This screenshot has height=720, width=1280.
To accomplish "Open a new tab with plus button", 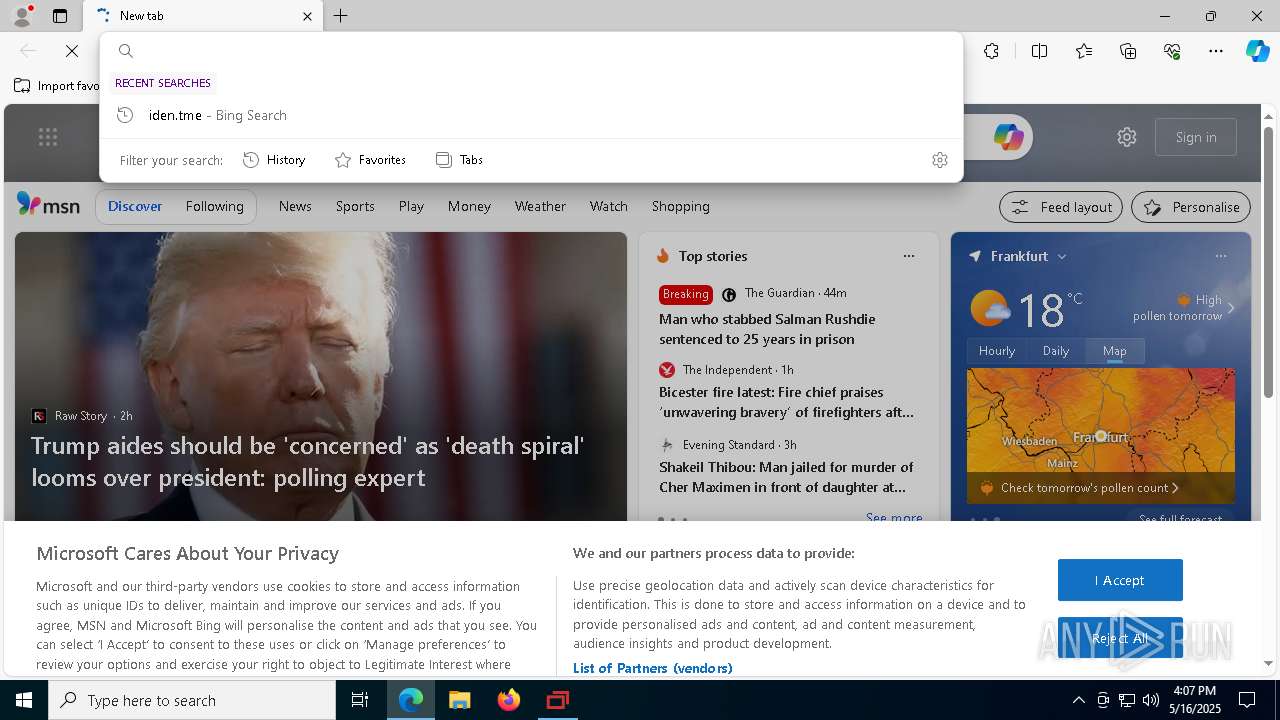I will pyautogui.click(x=341, y=16).
